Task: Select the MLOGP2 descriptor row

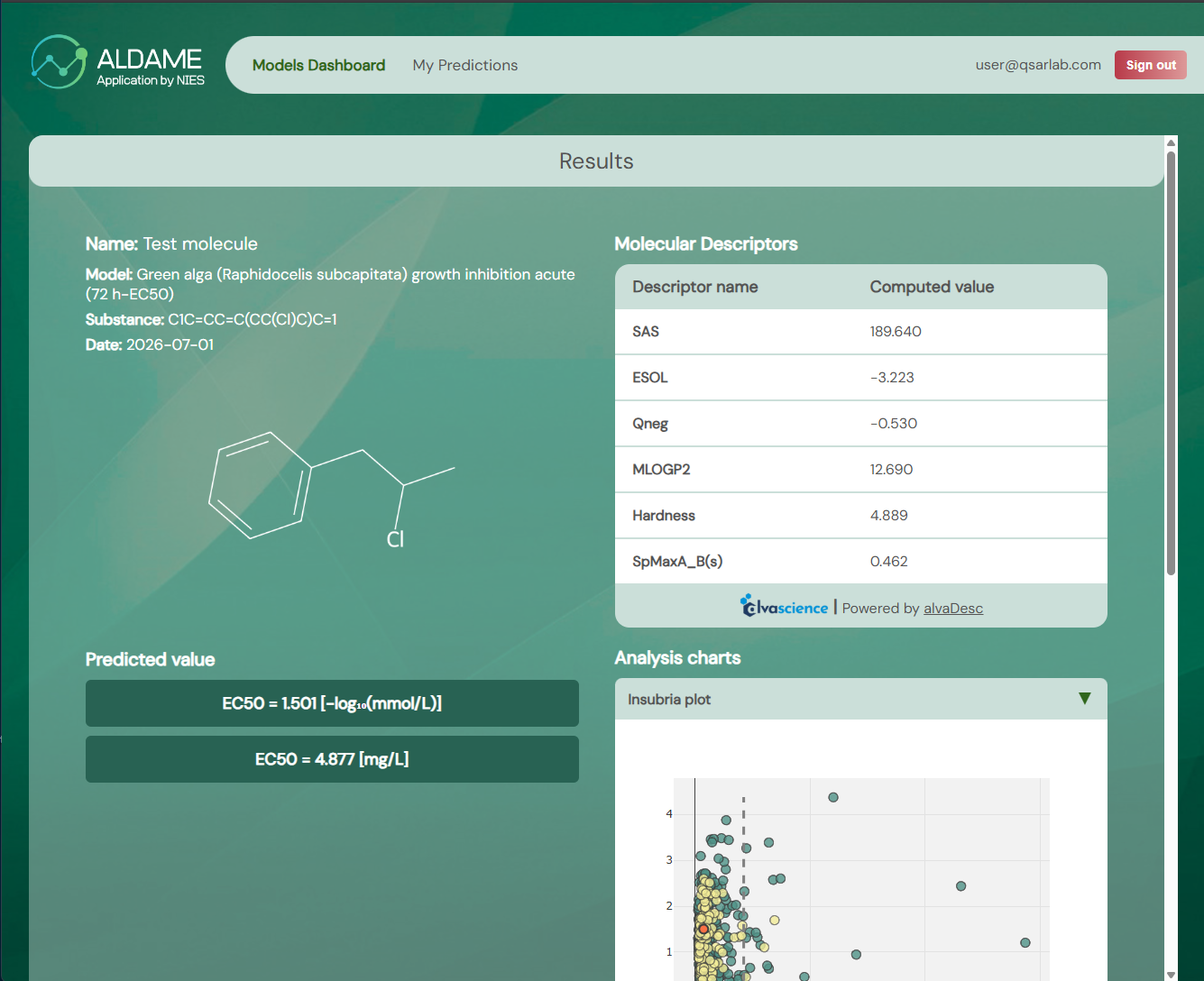Action: pos(860,470)
